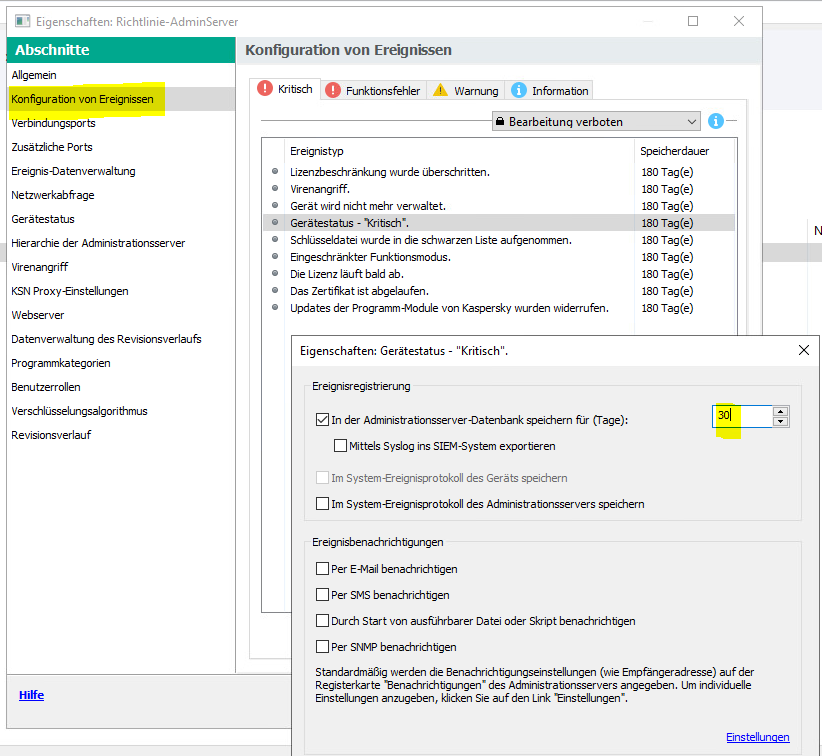Close the Gerätestatus Kritisch properties dialog
Screen dimensions: 822x756
tap(804, 350)
